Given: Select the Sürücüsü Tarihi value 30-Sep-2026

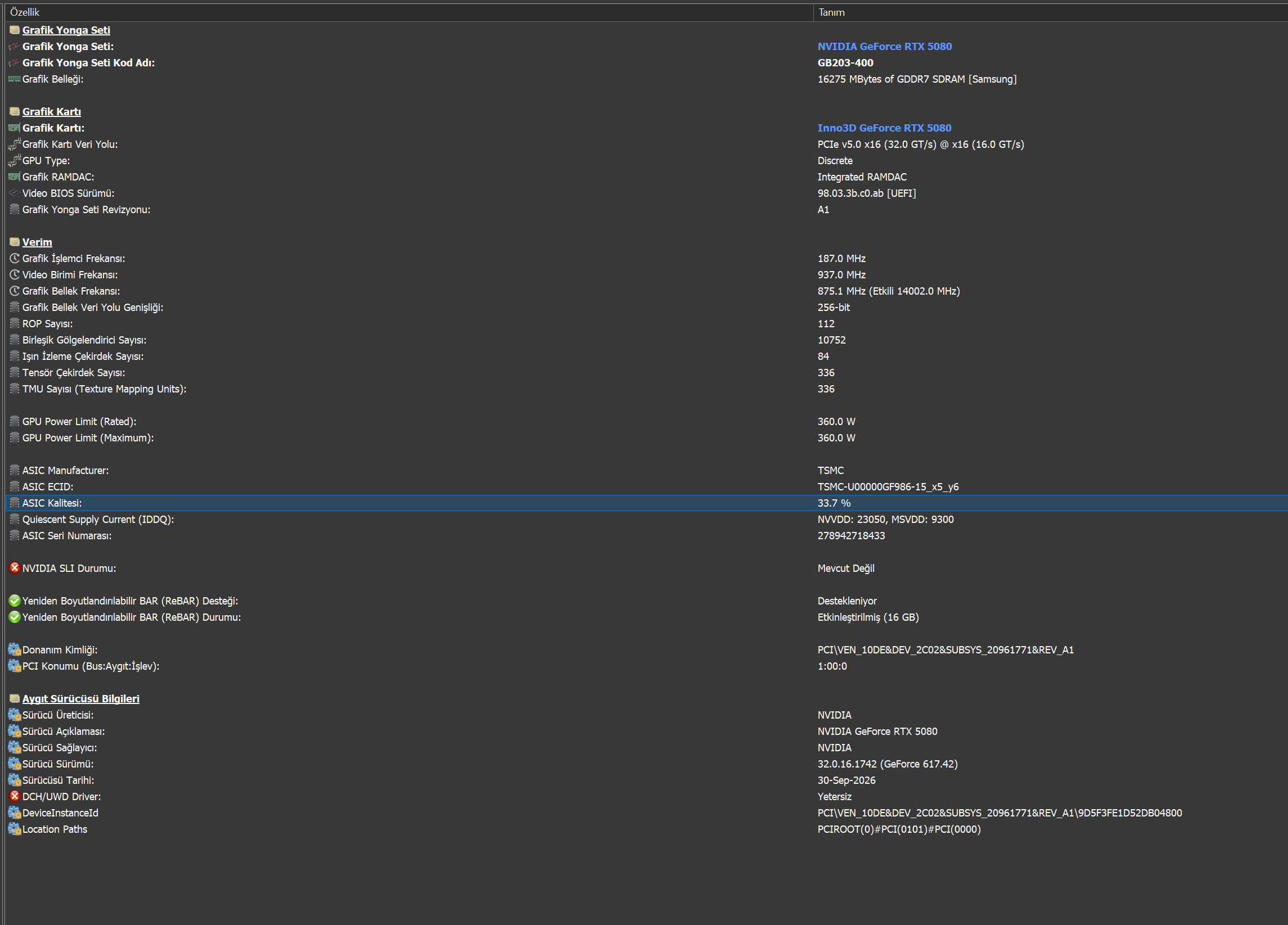Looking at the screenshot, I should click(846, 780).
